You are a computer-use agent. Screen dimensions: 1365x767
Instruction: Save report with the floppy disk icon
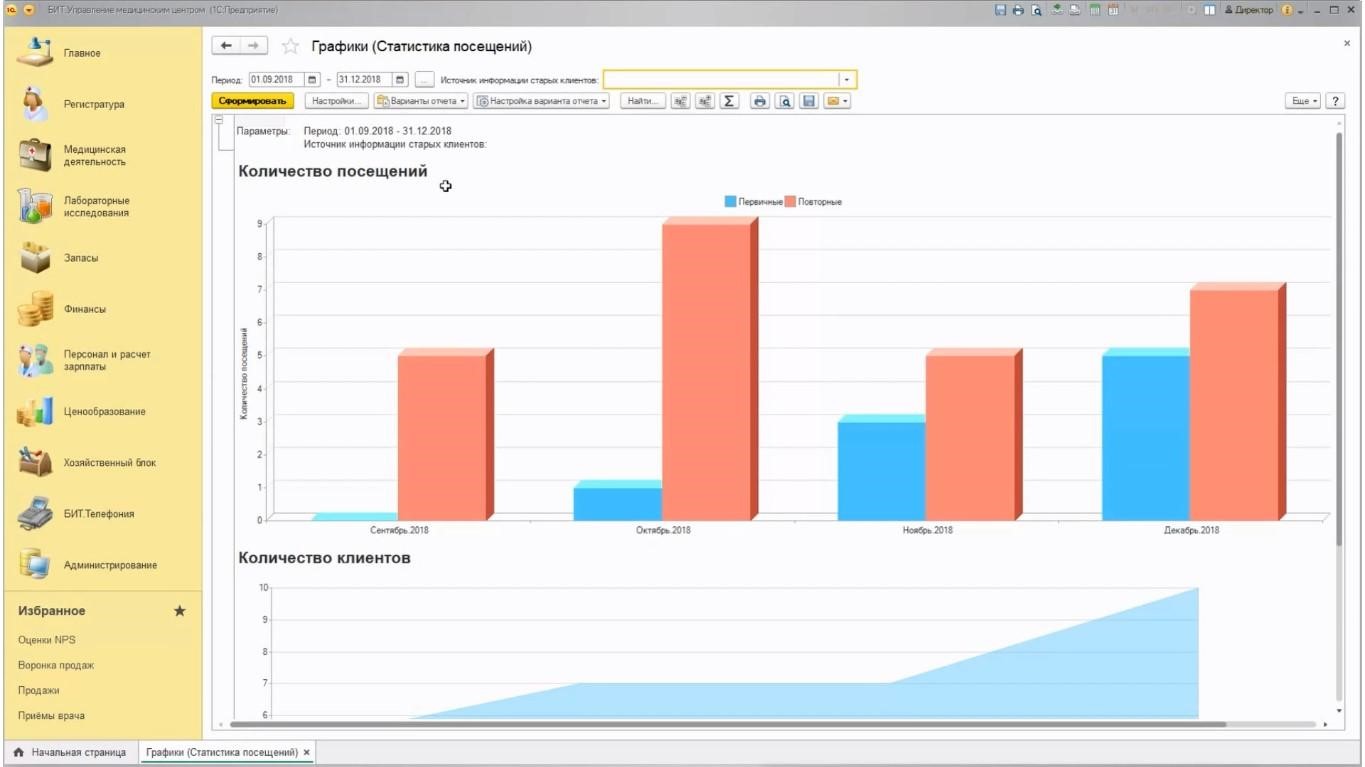[809, 101]
